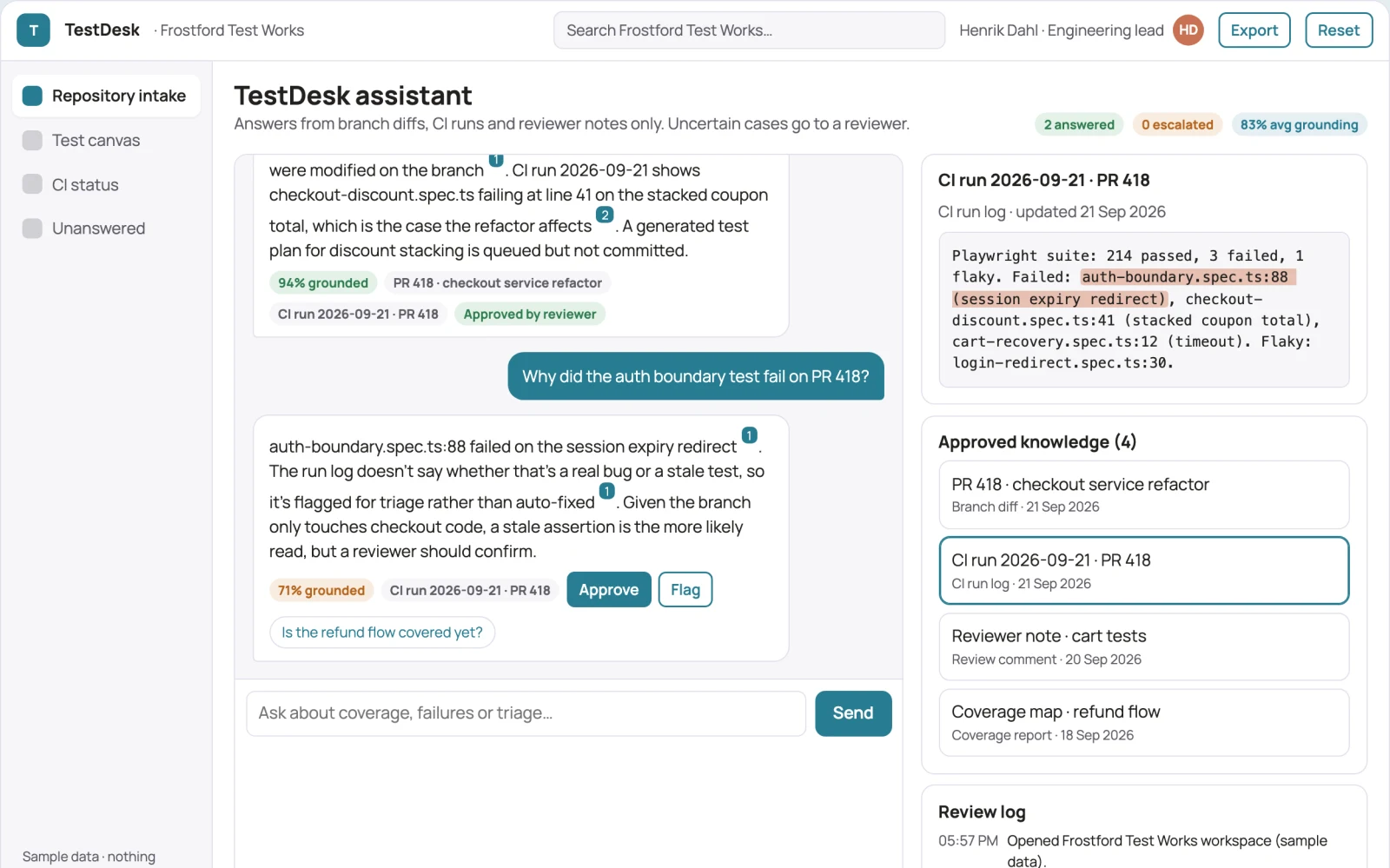Open citation 1 after 'auto-fixed'

[x=606, y=491]
